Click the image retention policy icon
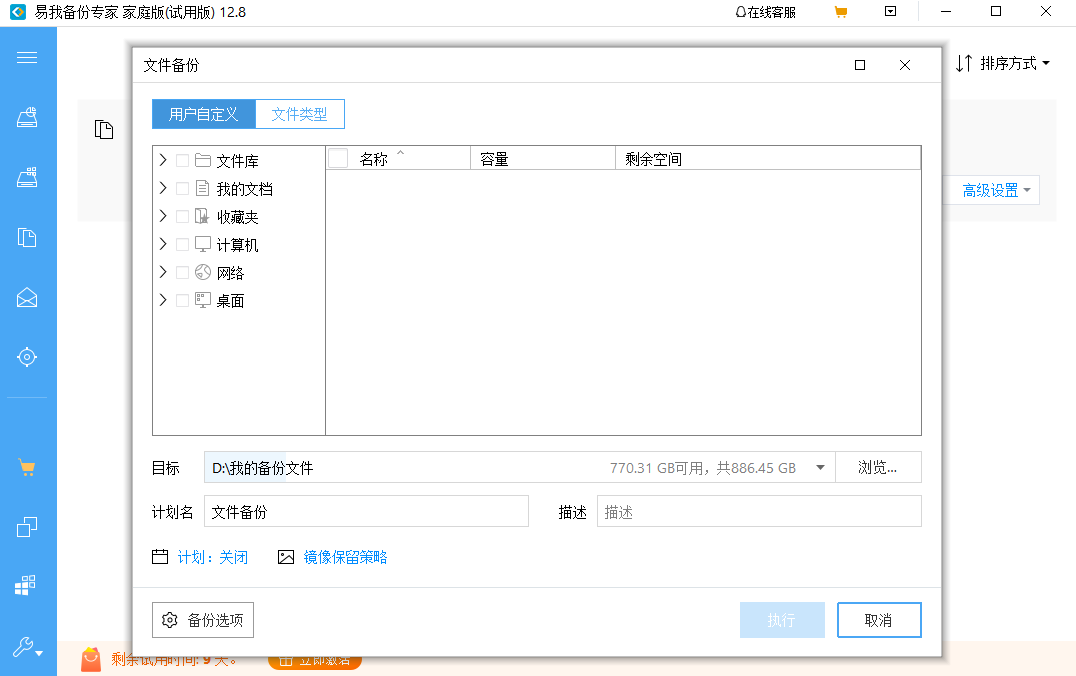Viewport: 1076px width, 676px height. [285, 557]
